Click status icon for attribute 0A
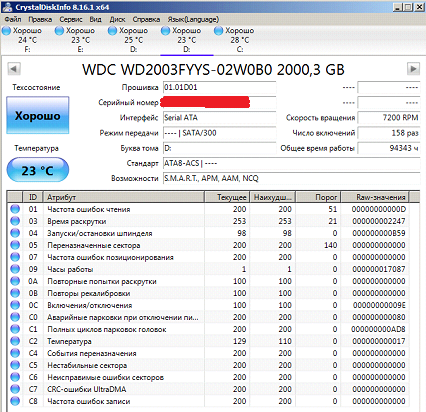The height and width of the screenshot is (412, 426). click(15, 281)
